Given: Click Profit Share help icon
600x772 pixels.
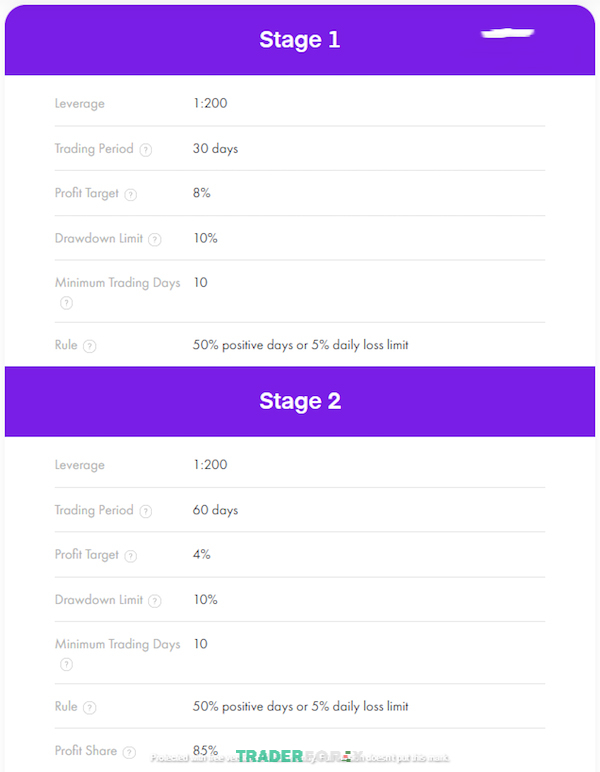Looking at the screenshot, I should point(129,752).
